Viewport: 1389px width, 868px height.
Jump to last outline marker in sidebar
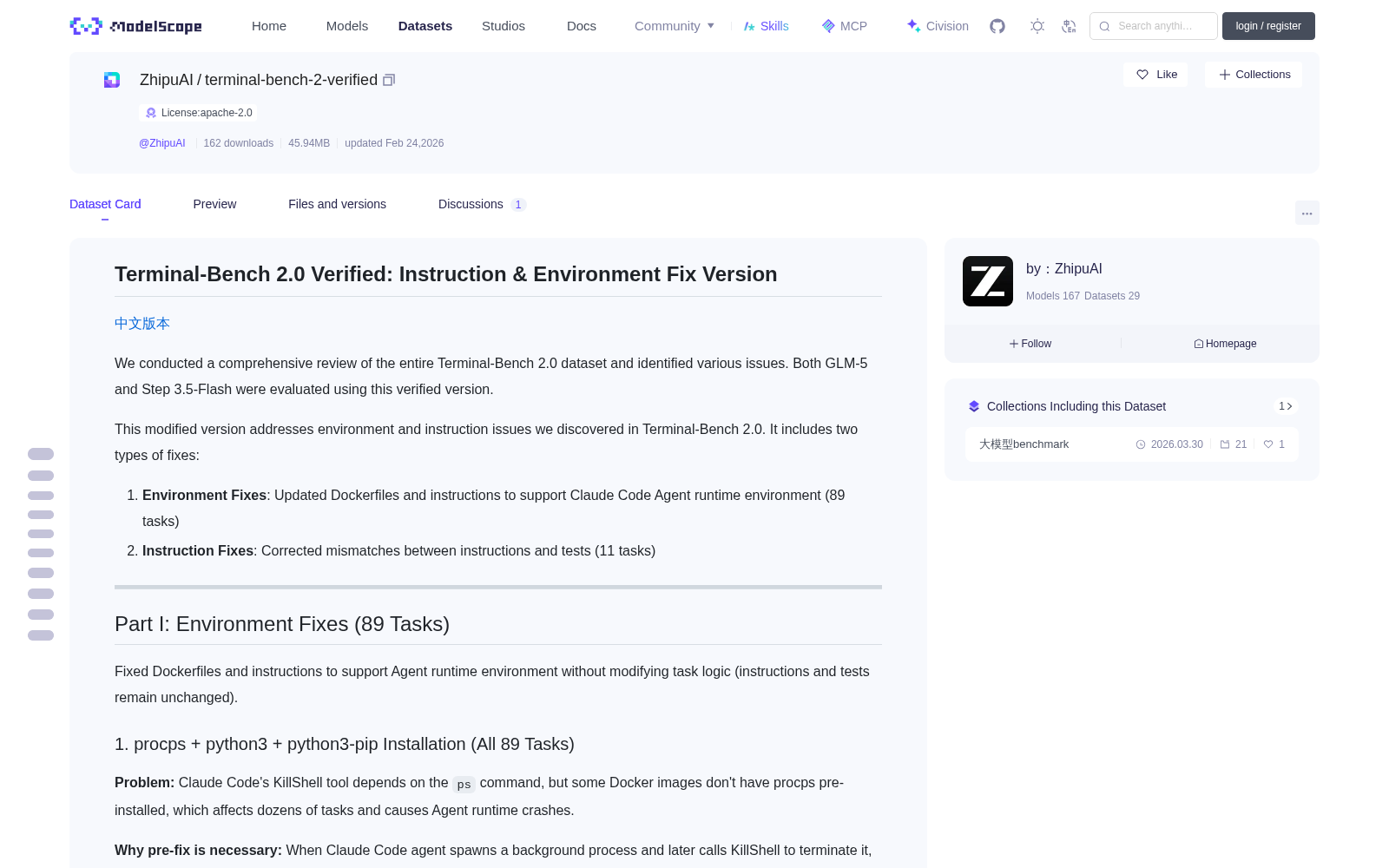[41, 635]
